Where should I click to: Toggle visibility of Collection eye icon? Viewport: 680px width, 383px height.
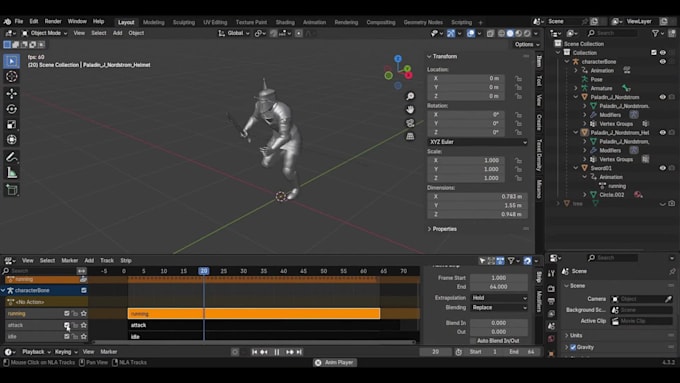tap(663, 52)
